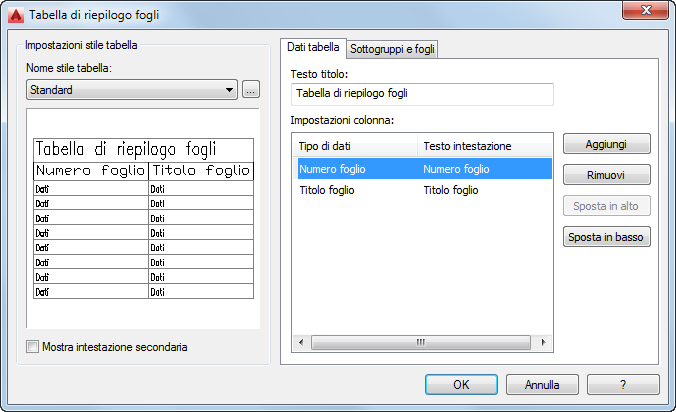Screen dimensions: 676x412
Task: Select the Dati tabella tab
Action: [x=313, y=47]
